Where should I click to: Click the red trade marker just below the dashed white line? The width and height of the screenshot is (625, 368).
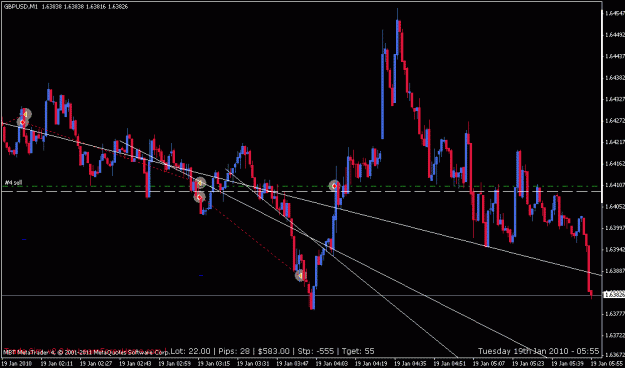199,197
